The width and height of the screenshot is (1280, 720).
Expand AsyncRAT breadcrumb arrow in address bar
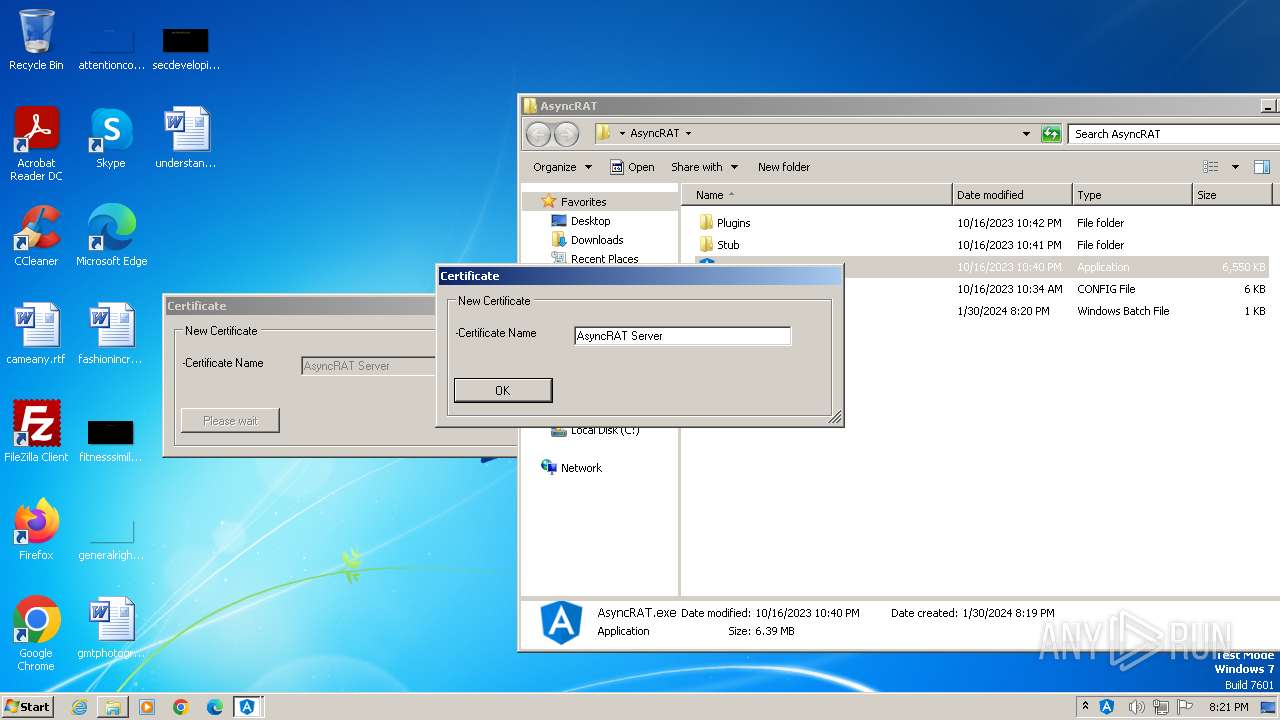point(688,134)
